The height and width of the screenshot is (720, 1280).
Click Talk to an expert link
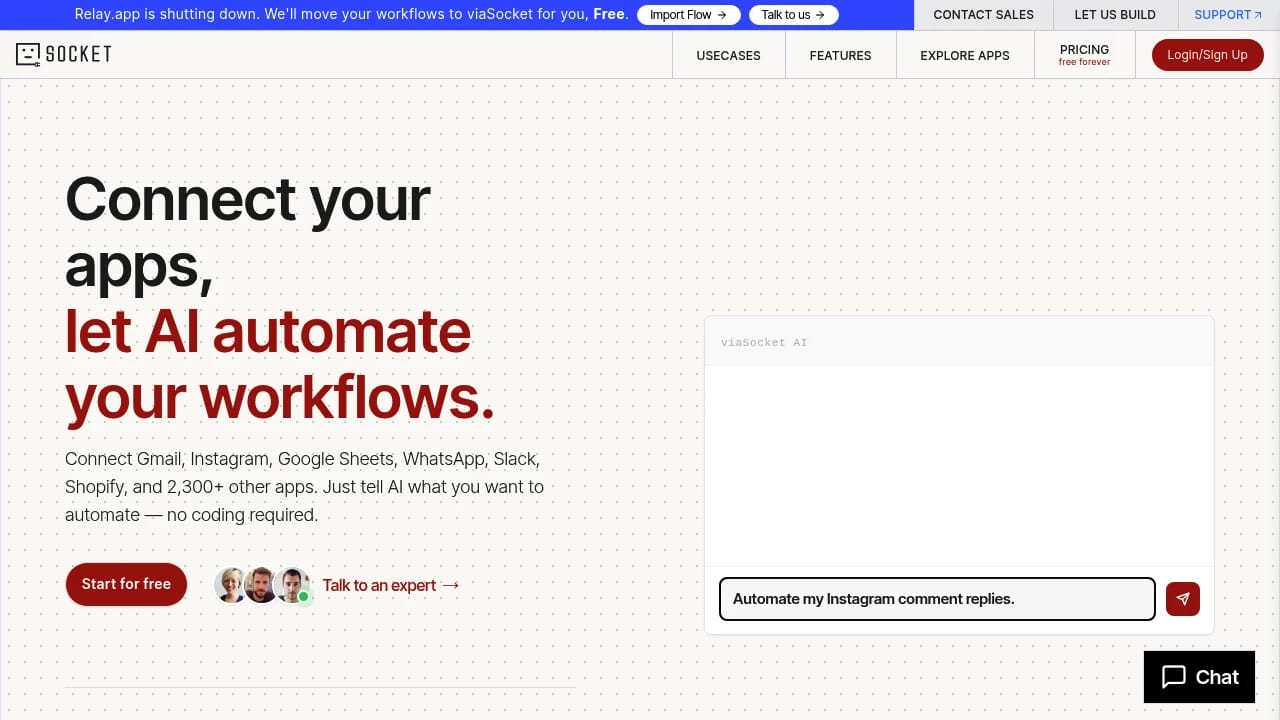click(x=391, y=585)
